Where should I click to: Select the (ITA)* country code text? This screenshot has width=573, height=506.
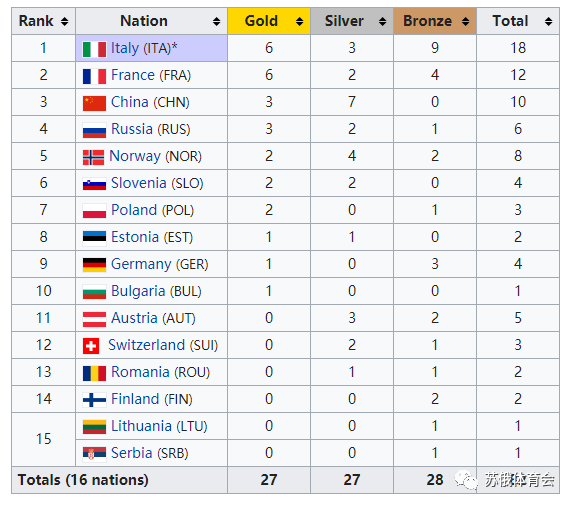click(x=160, y=48)
